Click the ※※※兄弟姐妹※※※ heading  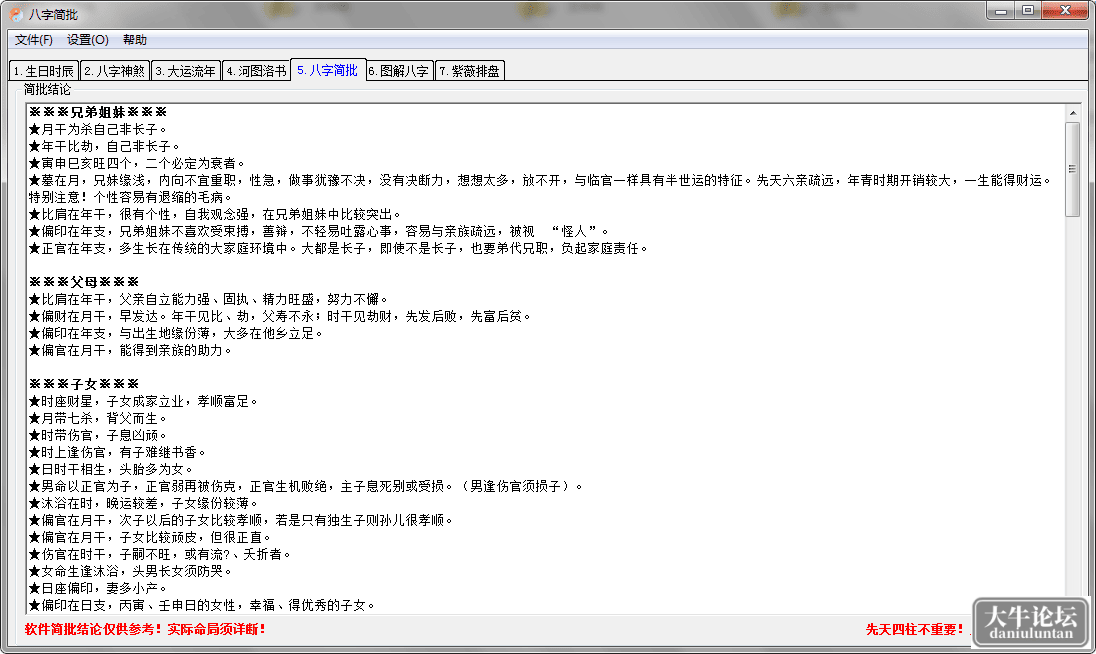click(x=98, y=112)
